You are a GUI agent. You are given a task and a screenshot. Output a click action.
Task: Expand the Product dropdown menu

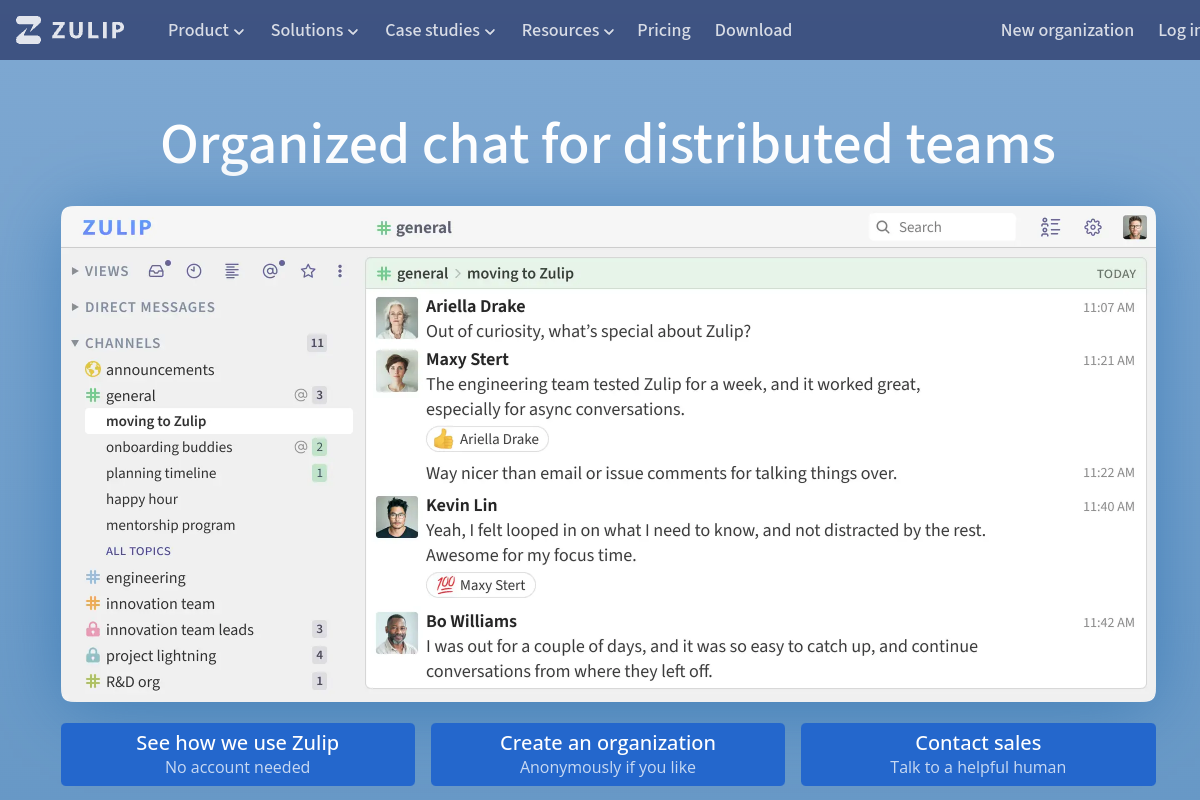[x=206, y=30]
